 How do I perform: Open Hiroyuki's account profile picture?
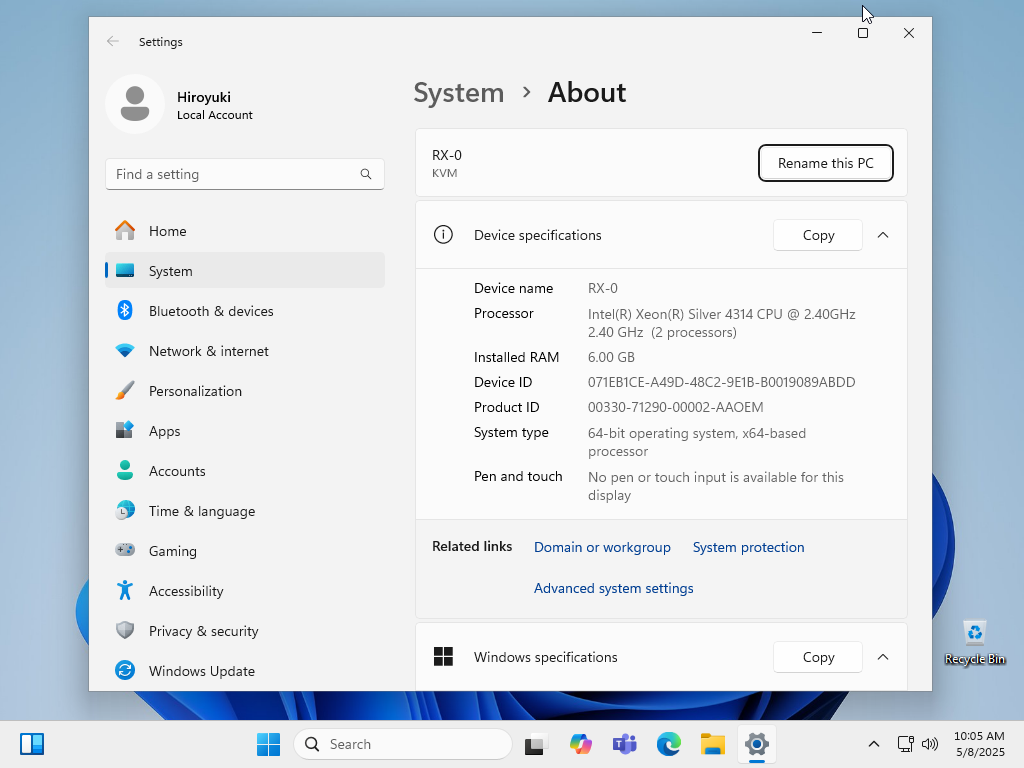pyautogui.click(x=135, y=104)
